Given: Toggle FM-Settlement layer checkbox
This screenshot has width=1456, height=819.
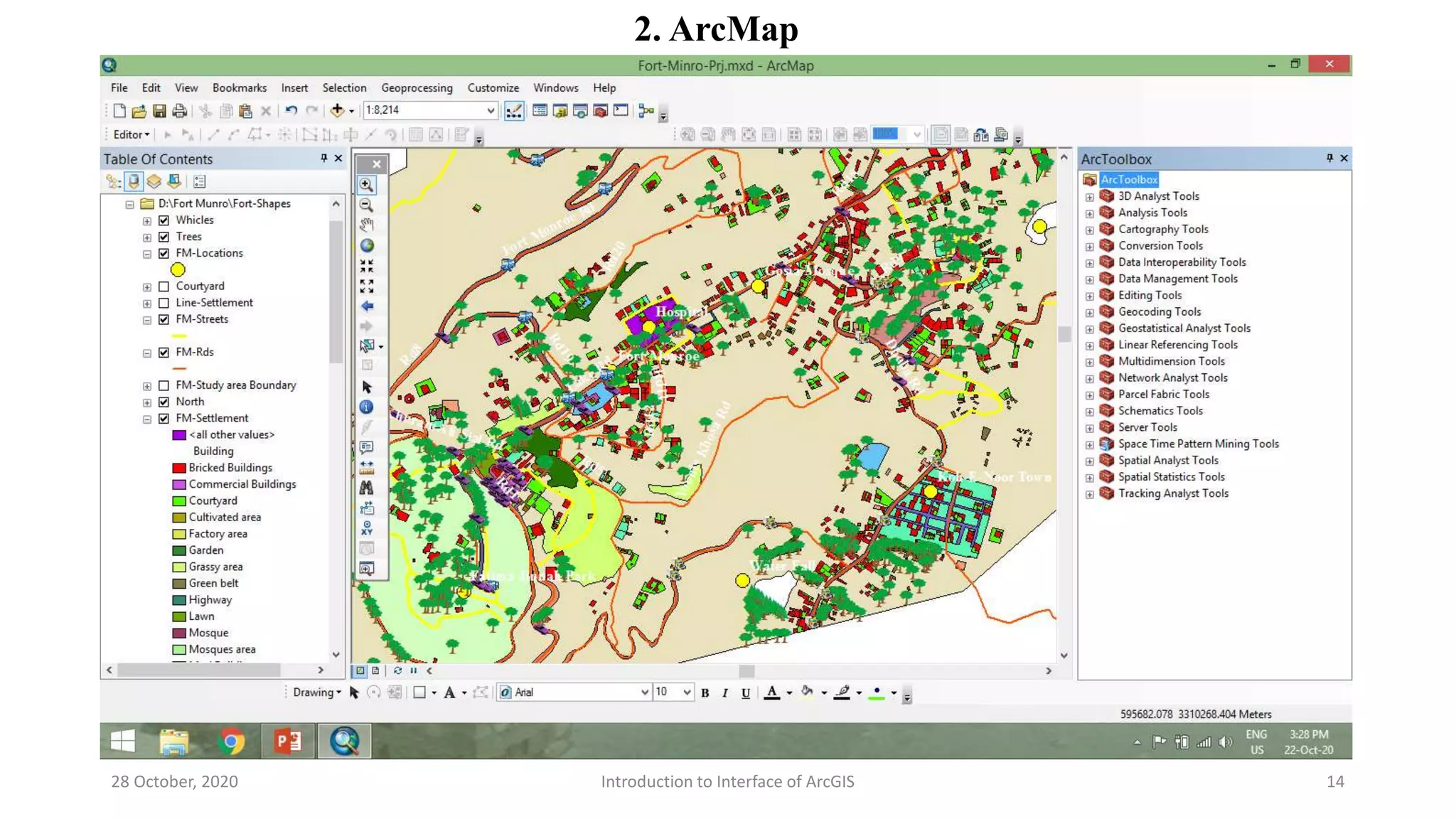Looking at the screenshot, I should point(164,419).
